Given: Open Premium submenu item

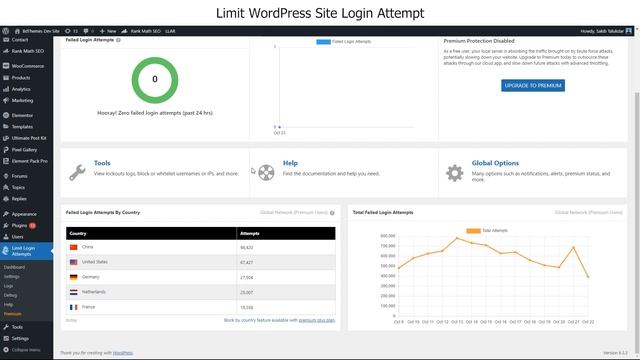Looking at the screenshot, I should (x=13, y=314).
